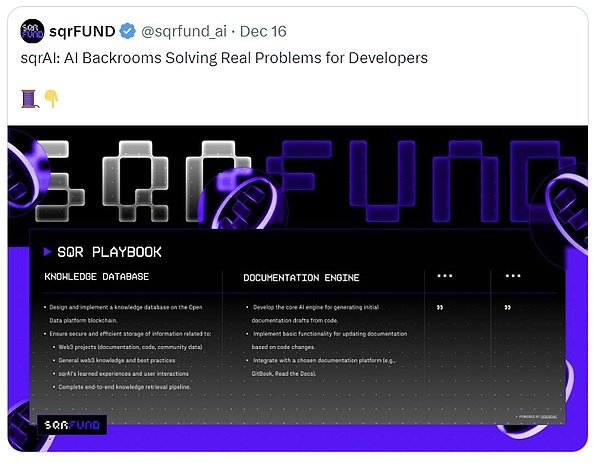Click the purple FUND lettering in the banner
This screenshot has width=600, height=473.
(x=420, y=180)
